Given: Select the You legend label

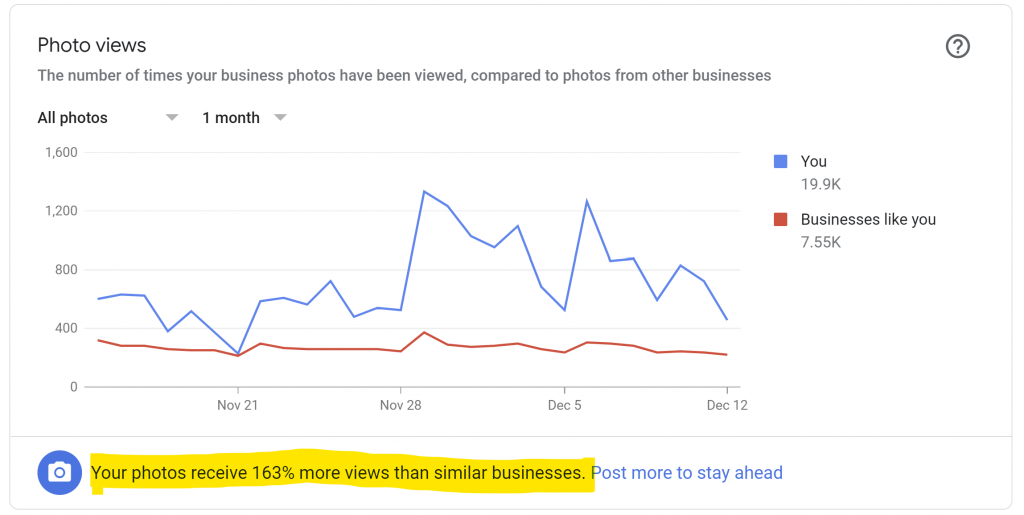Looking at the screenshot, I should 814,161.
